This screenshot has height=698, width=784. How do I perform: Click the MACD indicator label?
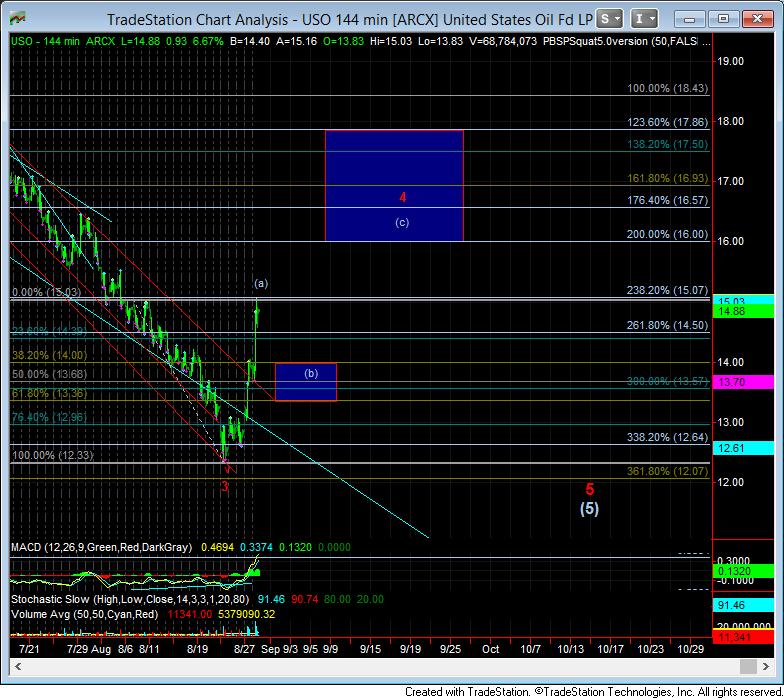tap(102, 548)
